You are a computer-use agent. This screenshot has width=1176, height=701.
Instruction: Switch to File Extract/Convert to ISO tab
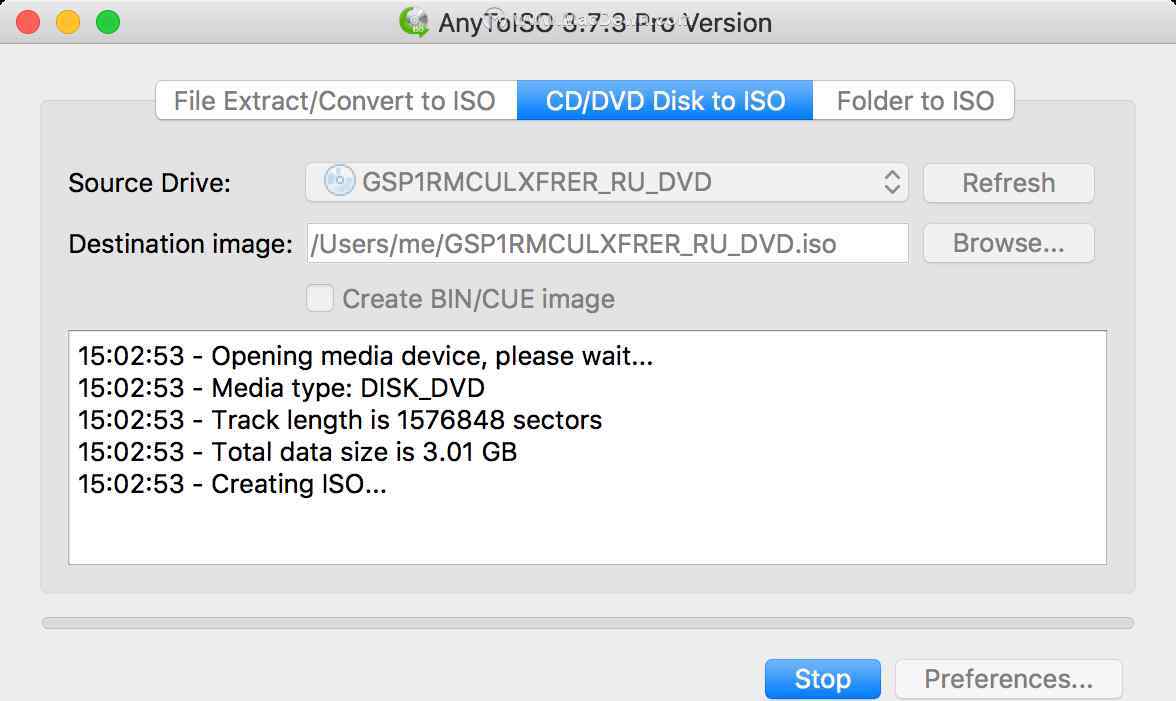[x=336, y=100]
